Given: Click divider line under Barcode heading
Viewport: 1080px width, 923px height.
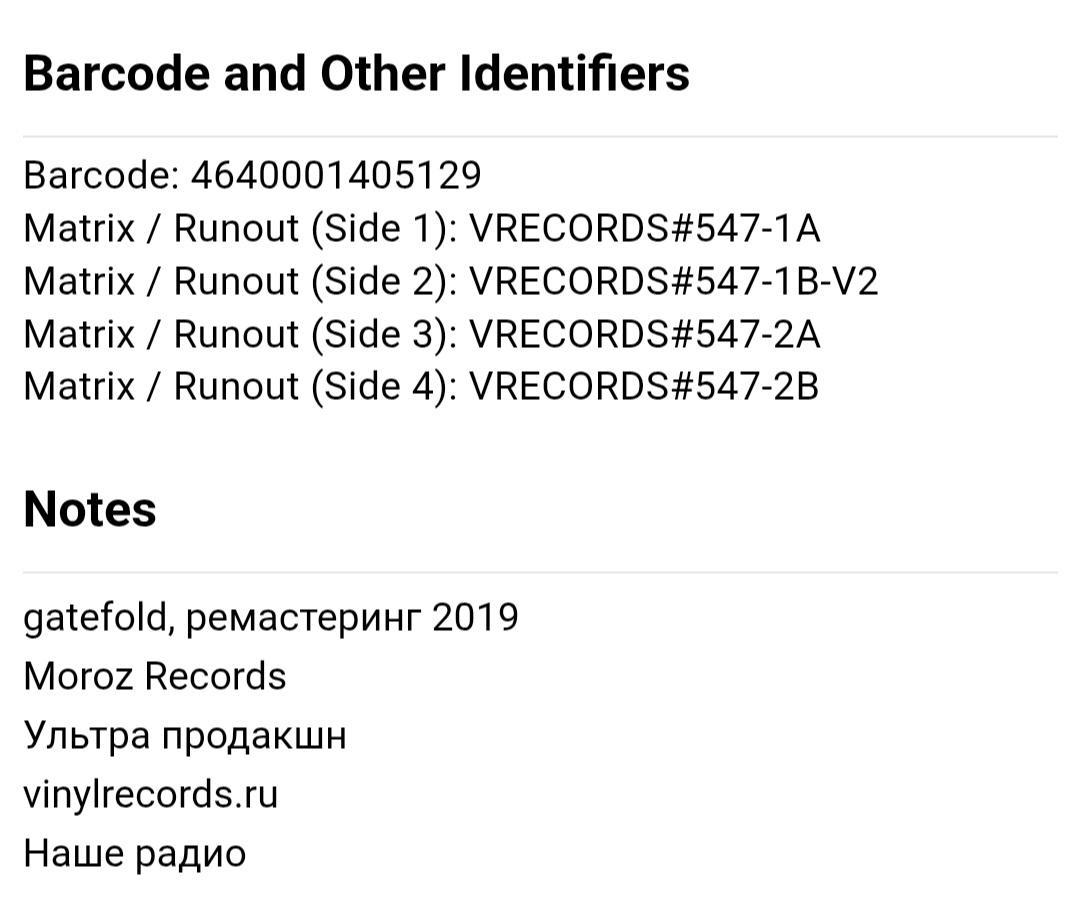Looking at the screenshot, I should click(x=540, y=136).
